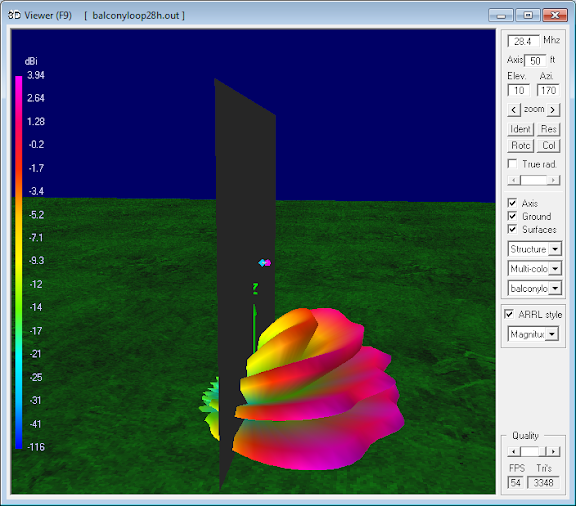Click the Ident button

(520, 129)
